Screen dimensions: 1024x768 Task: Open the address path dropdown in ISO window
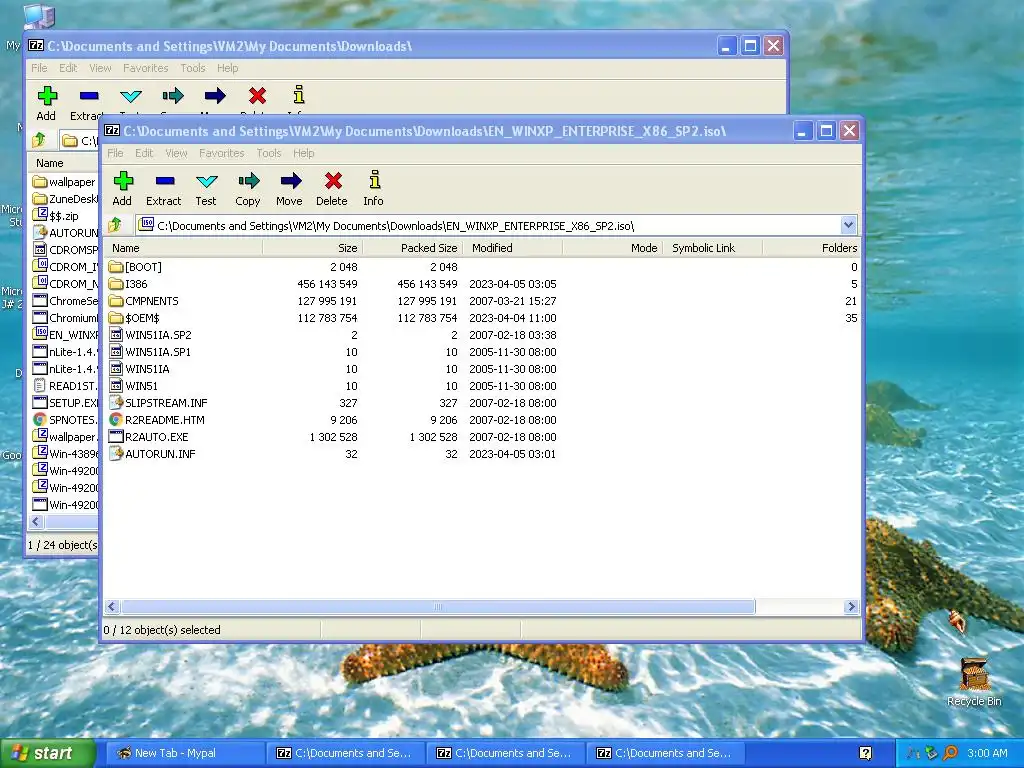click(x=848, y=225)
